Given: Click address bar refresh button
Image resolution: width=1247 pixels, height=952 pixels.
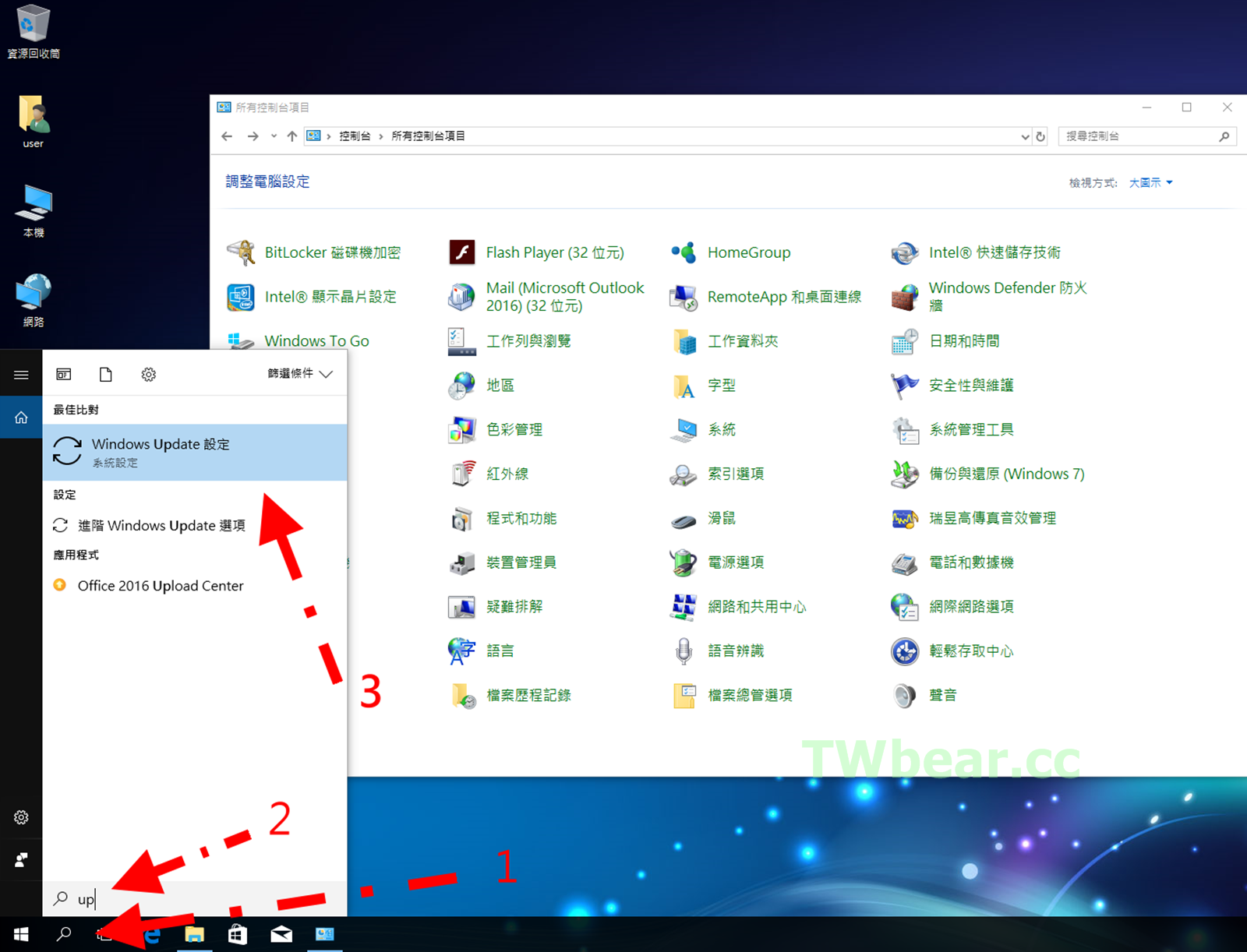Looking at the screenshot, I should click(1040, 136).
